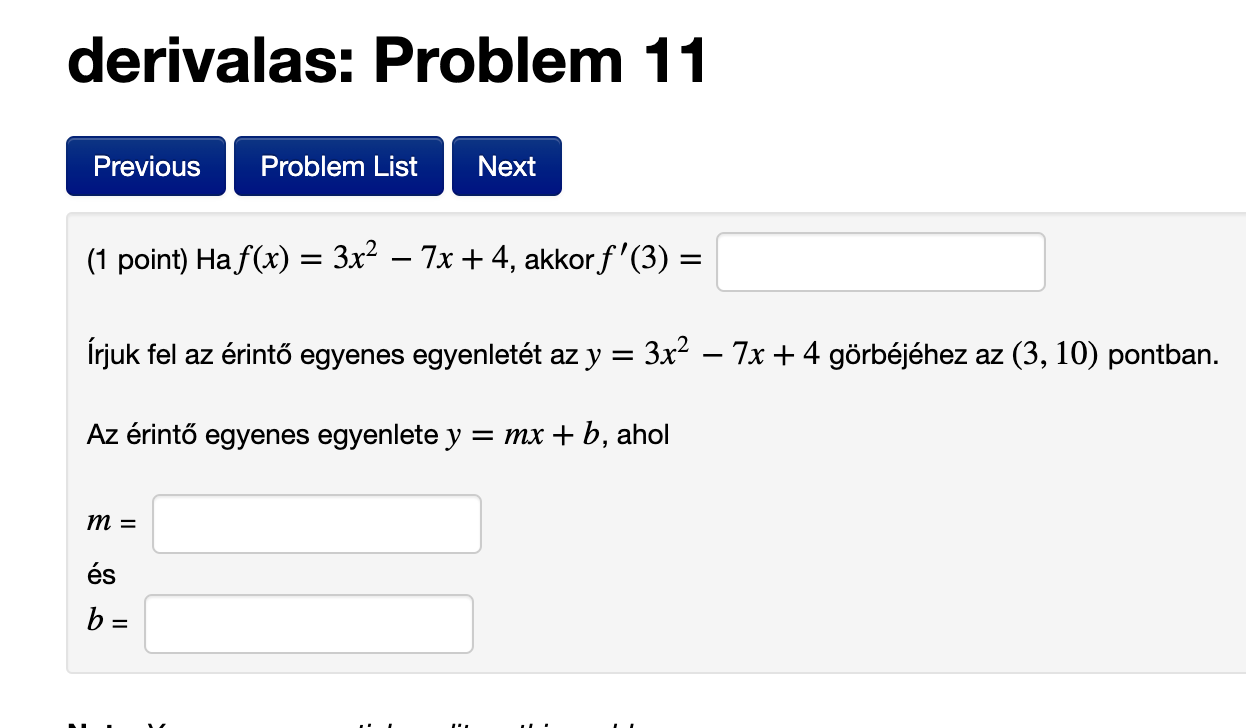Click the word "ahol"
This screenshot has width=1246, height=728.
coord(643,436)
